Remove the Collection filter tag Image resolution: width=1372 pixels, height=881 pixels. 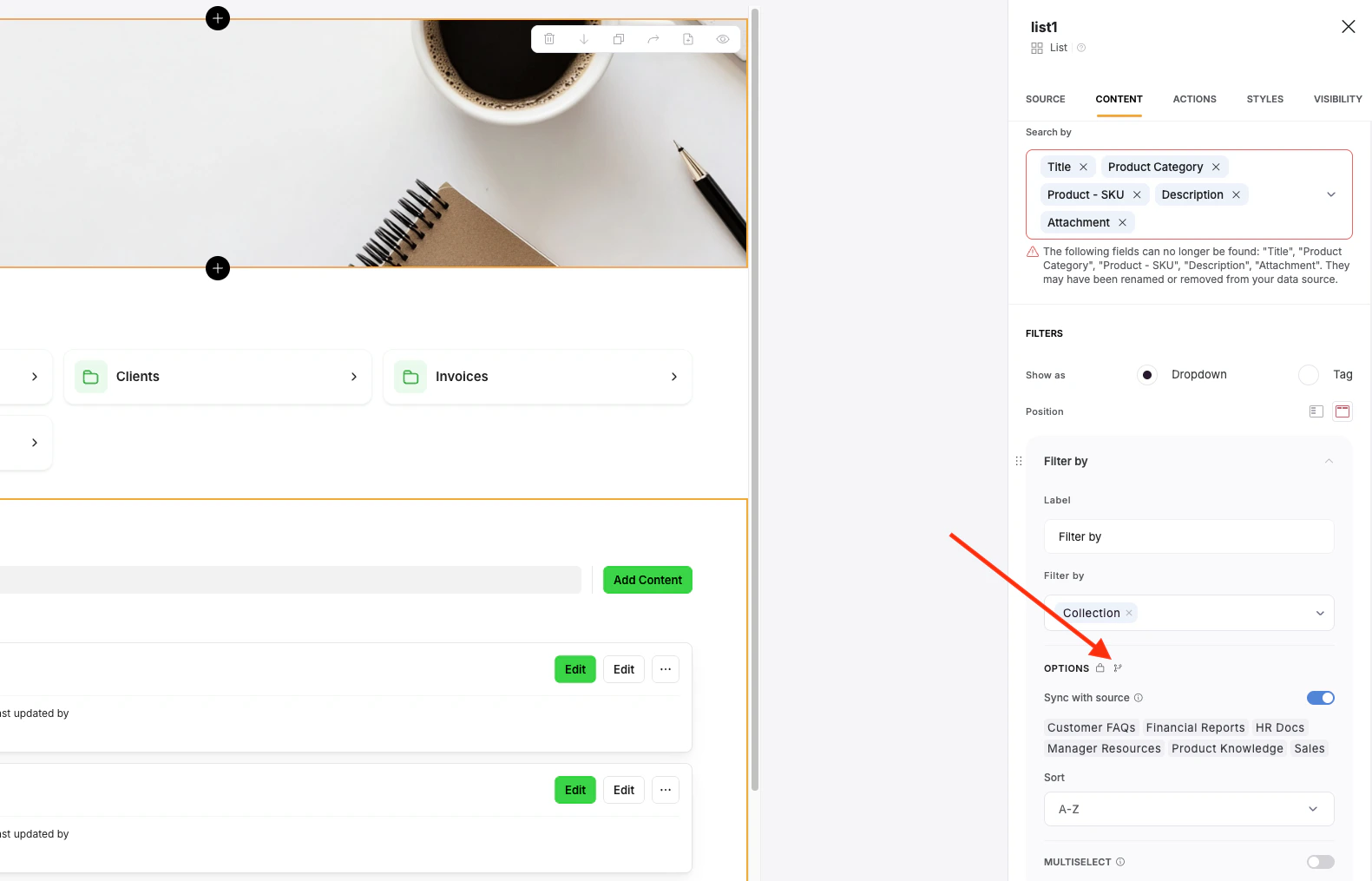tap(1129, 613)
